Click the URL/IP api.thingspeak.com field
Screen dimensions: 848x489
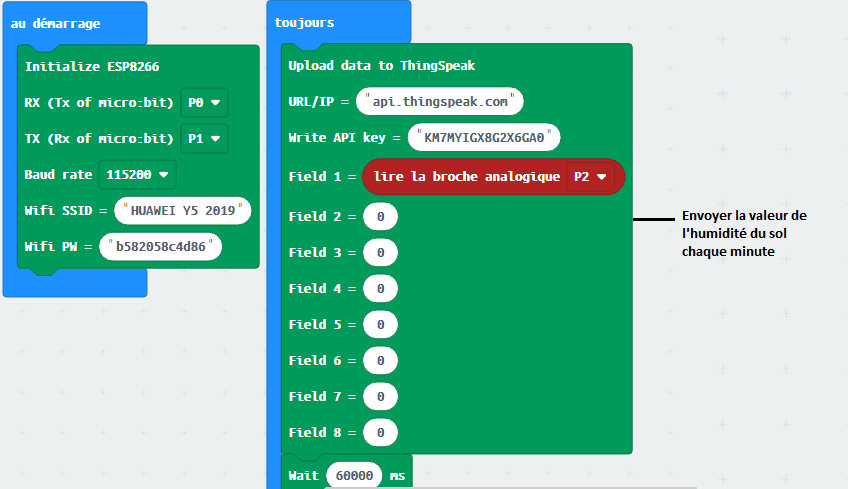(440, 101)
